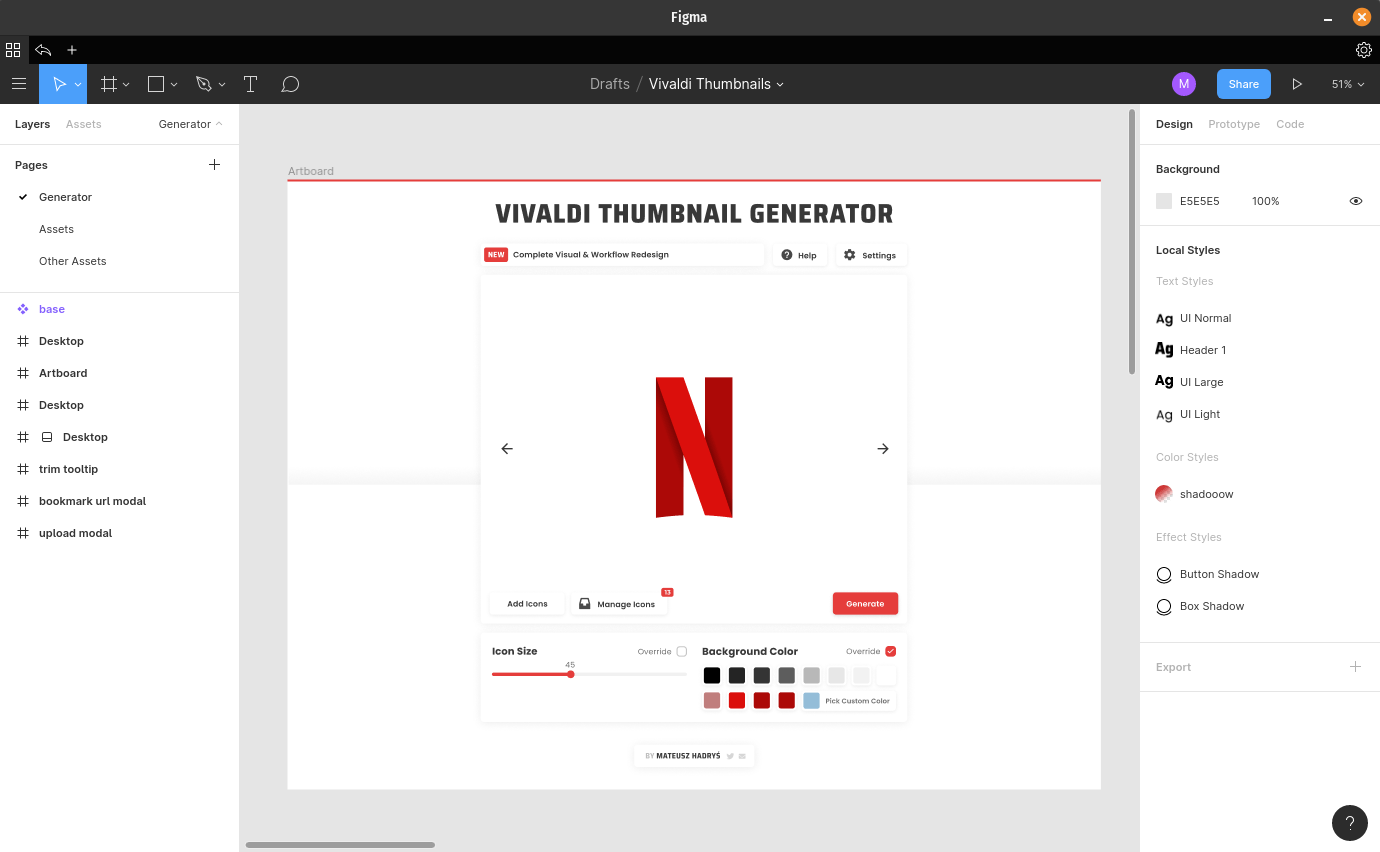Select the Pen tool
1380x852 pixels.
tap(204, 84)
